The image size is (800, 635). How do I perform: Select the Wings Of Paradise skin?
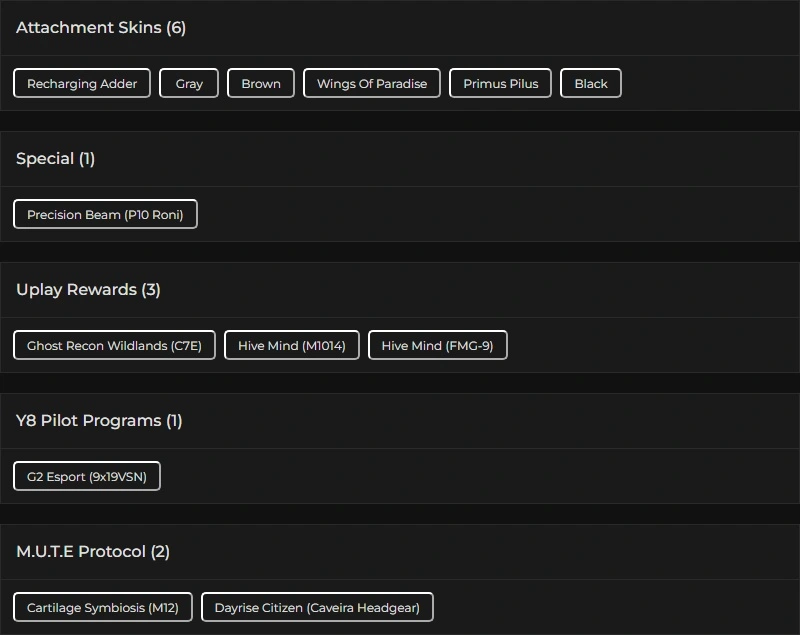(x=372, y=84)
